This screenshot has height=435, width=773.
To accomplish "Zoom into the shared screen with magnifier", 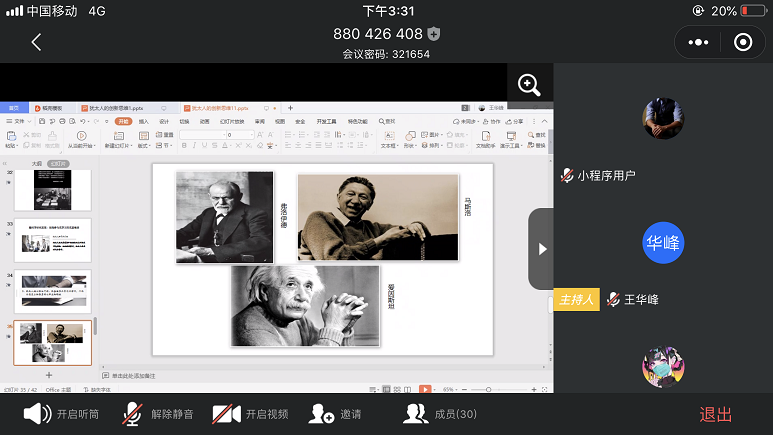I will pos(529,85).
